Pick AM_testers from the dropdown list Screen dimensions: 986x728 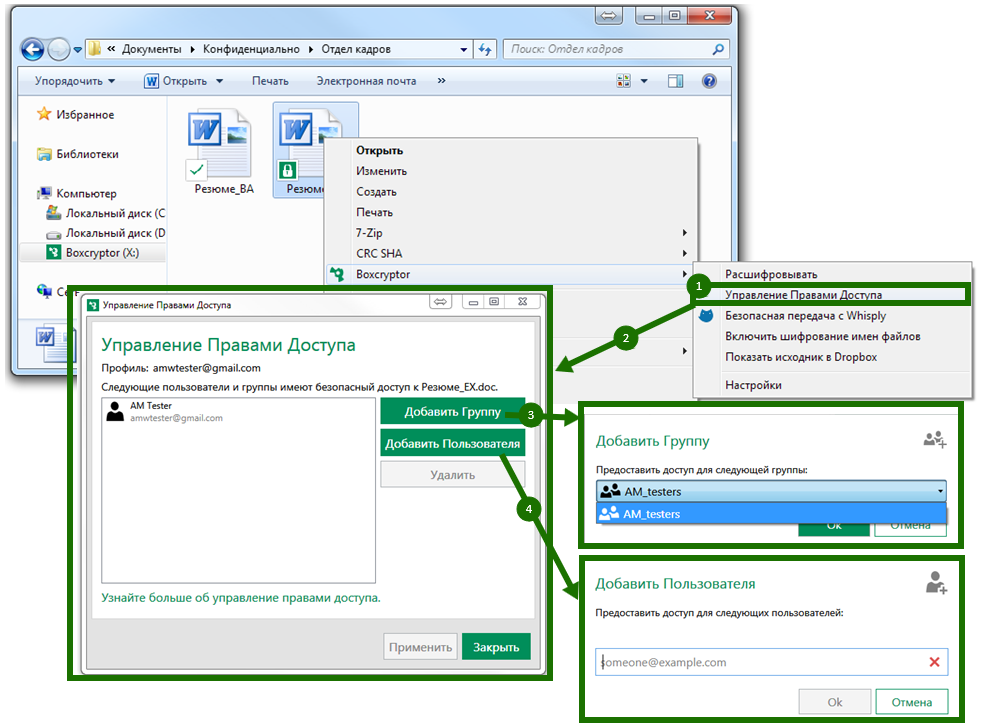771,514
